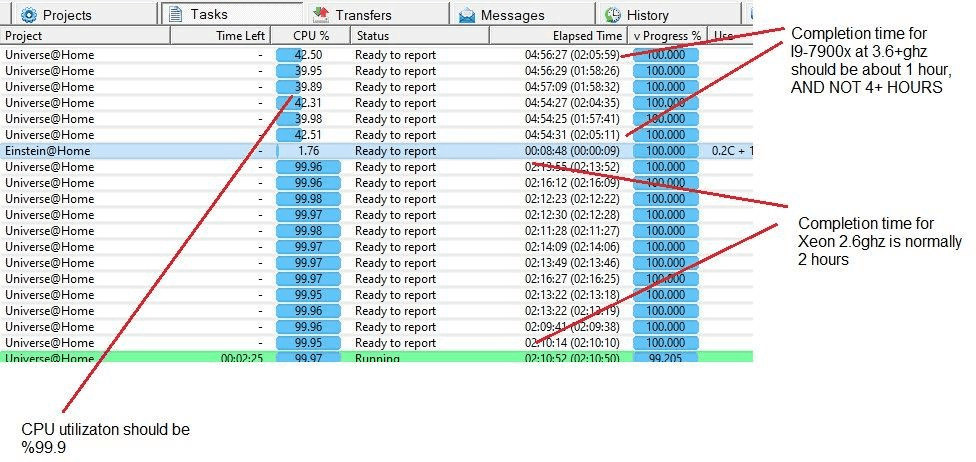Screen dimensions: 976x462
Task: Select elapsed time 02:09:41 (02:09:38)
Action: pyautogui.click(x=573, y=327)
